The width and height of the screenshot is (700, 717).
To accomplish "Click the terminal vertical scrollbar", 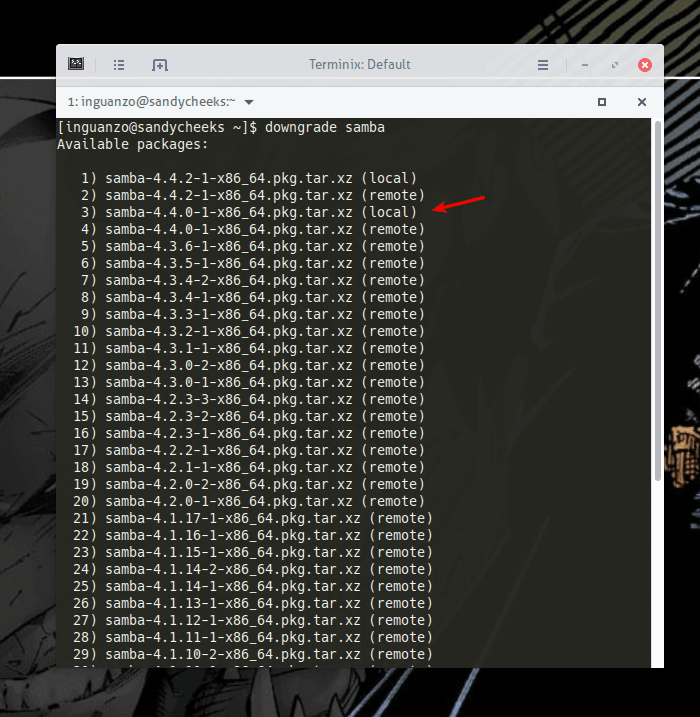I will point(657,301).
